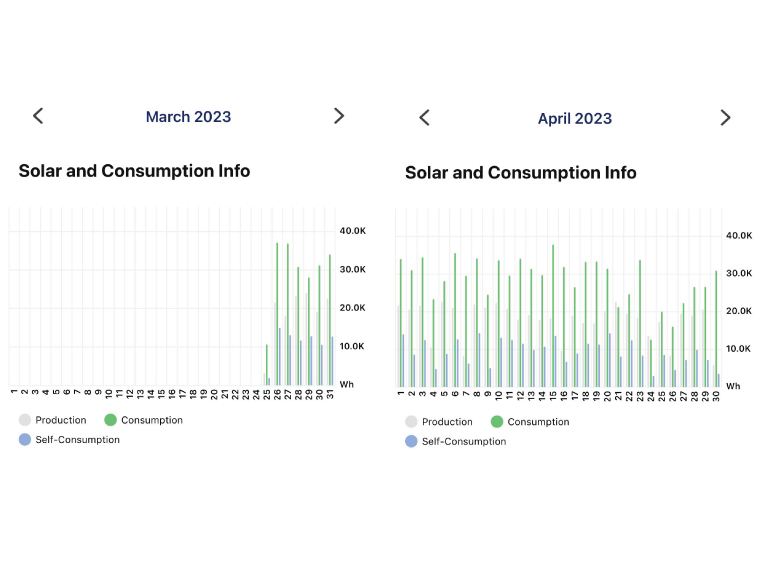Click the green Consumption dot in April legend

point(497,422)
